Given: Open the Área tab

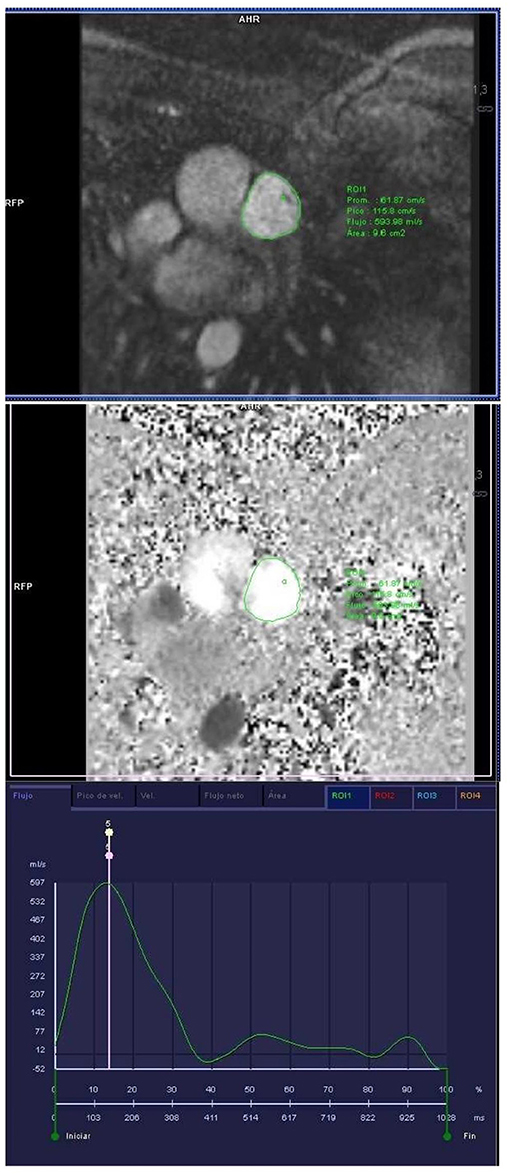Looking at the screenshot, I should click(x=293, y=797).
